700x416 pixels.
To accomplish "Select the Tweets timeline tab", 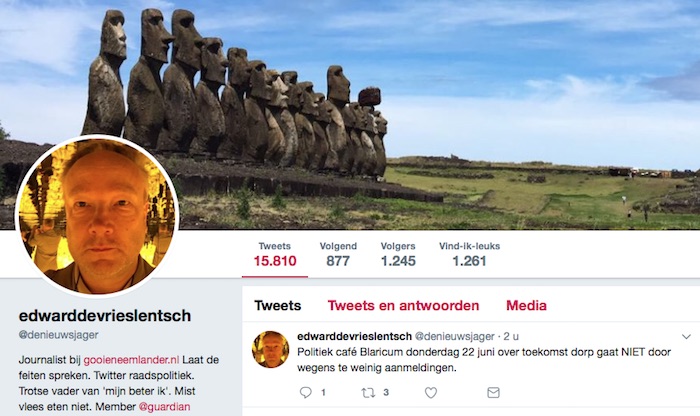I will 278,305.
